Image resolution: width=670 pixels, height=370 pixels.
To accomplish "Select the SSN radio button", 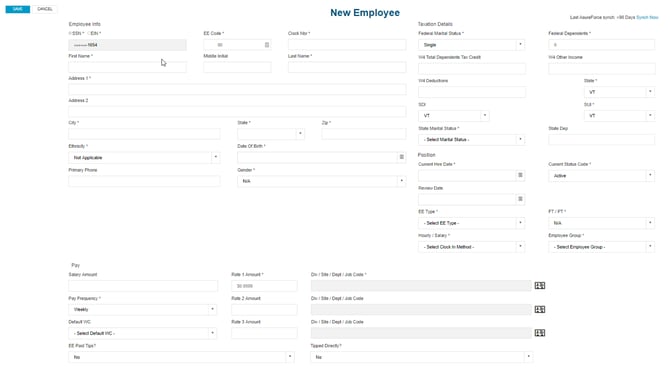I will [70, 33].
